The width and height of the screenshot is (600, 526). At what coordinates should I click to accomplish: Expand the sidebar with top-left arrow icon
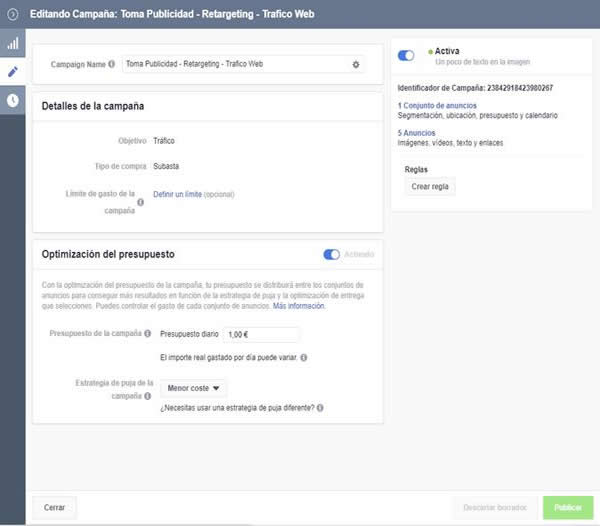(x=12, y=13)
